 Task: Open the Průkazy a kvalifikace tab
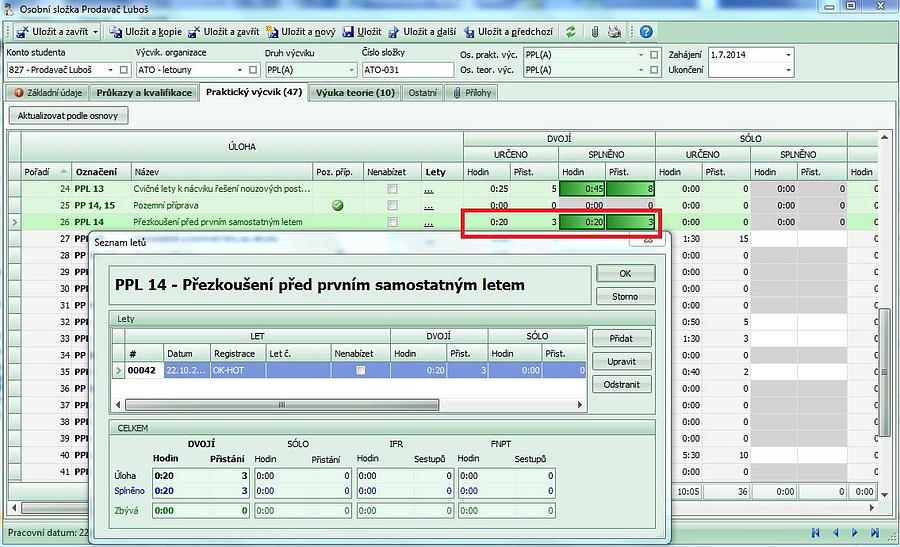[143, 93]
